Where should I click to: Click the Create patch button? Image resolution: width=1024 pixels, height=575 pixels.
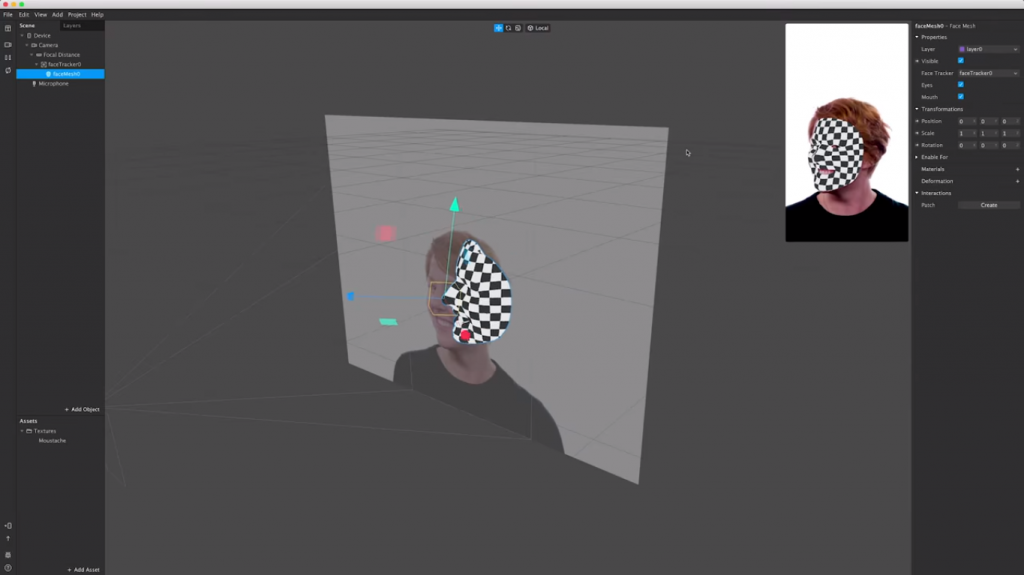pyautogui.click(x=988, y=205)
